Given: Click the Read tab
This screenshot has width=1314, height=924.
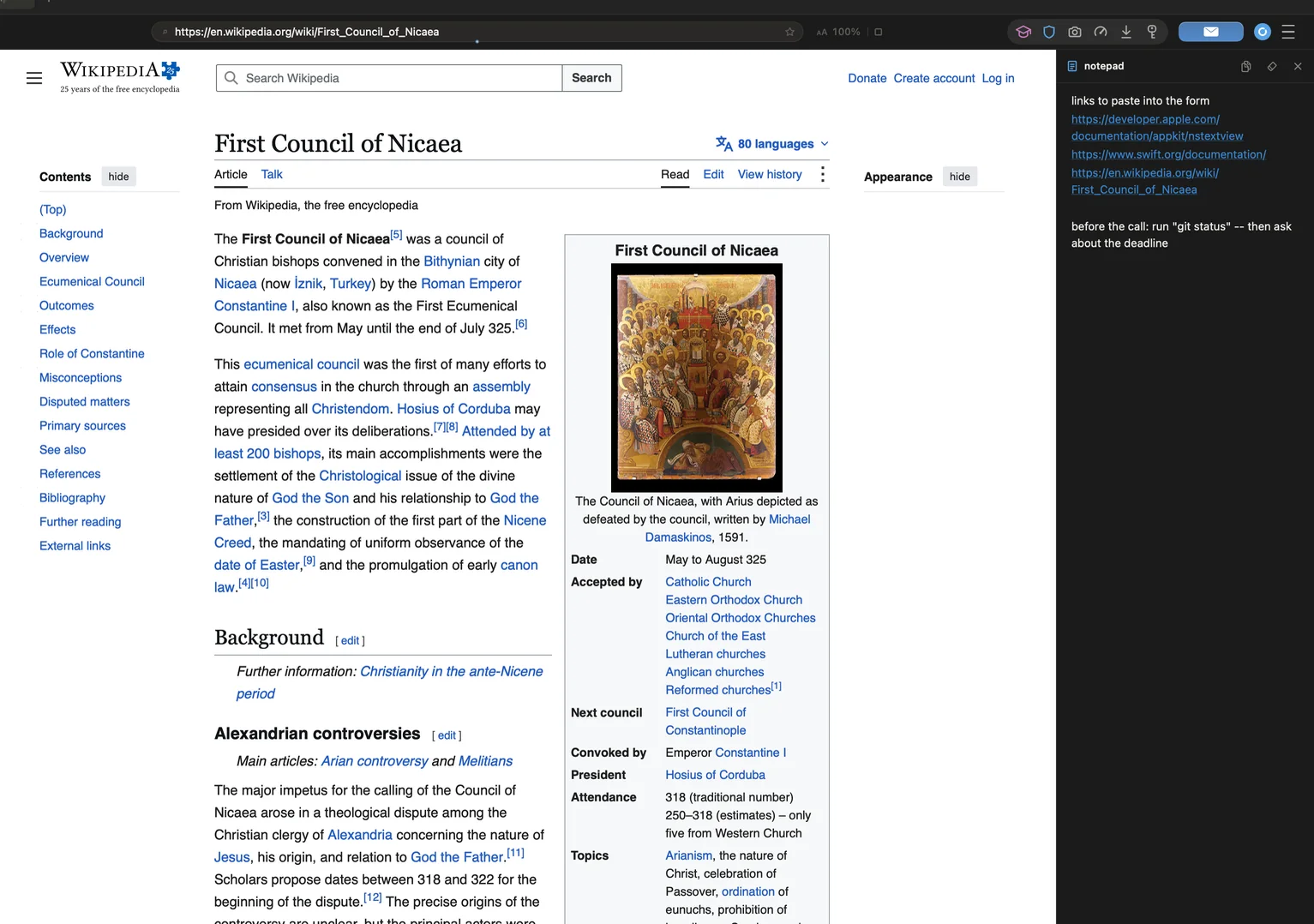Looking at the screenshot, I should click(x=675, y=174).
